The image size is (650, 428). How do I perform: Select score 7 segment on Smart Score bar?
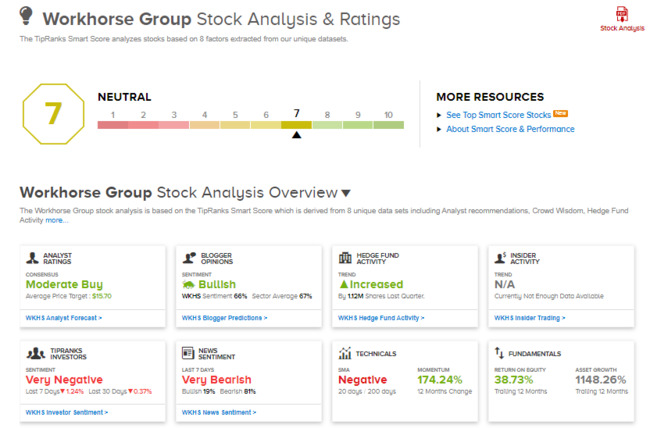296,125
